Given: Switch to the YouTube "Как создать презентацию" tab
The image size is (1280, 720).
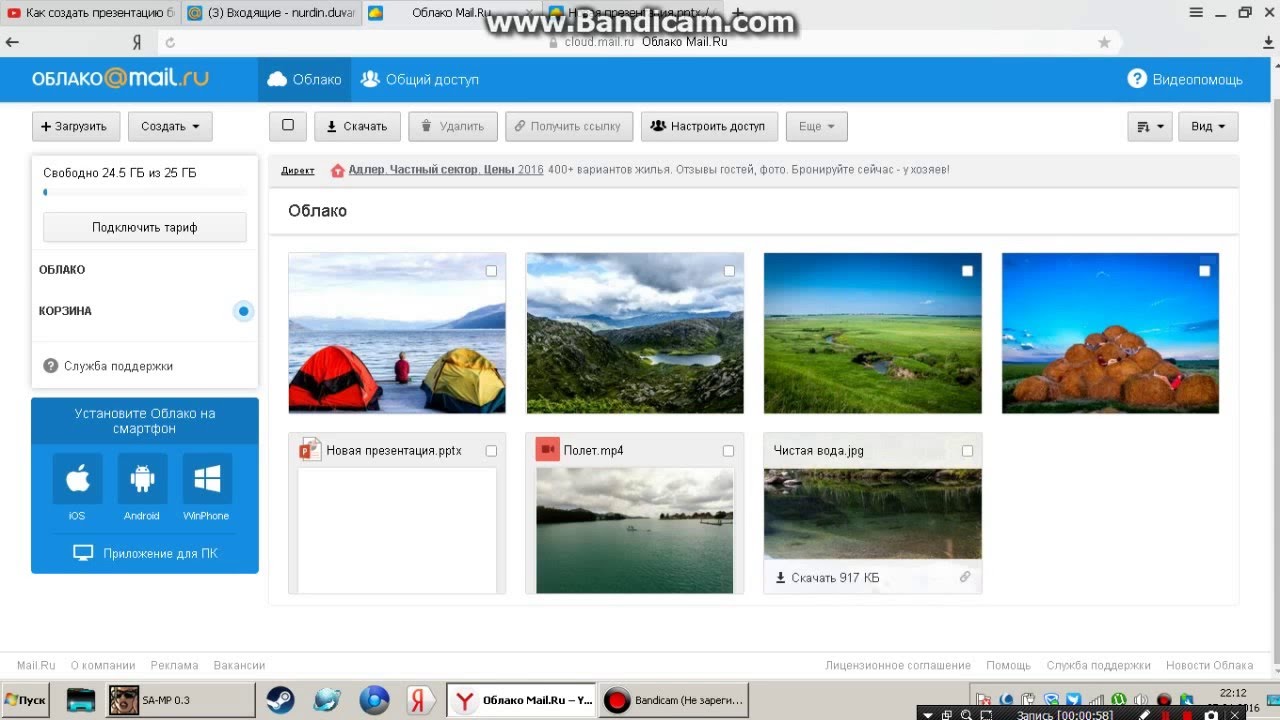Looking at the screenshot, I should (91, 13).
